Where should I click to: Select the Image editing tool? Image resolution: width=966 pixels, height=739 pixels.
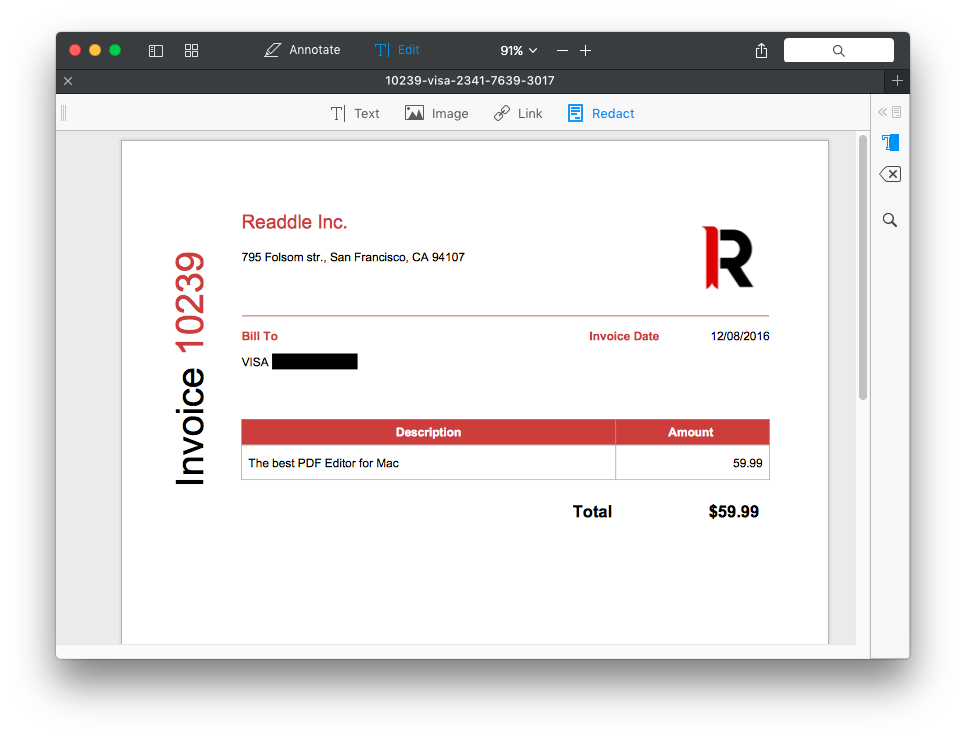(x=436, y=113)
